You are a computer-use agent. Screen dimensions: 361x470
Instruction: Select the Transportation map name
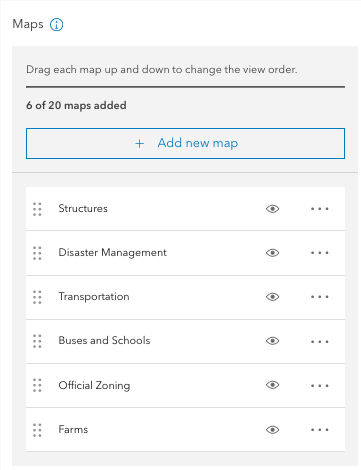(x=94, y=297)
